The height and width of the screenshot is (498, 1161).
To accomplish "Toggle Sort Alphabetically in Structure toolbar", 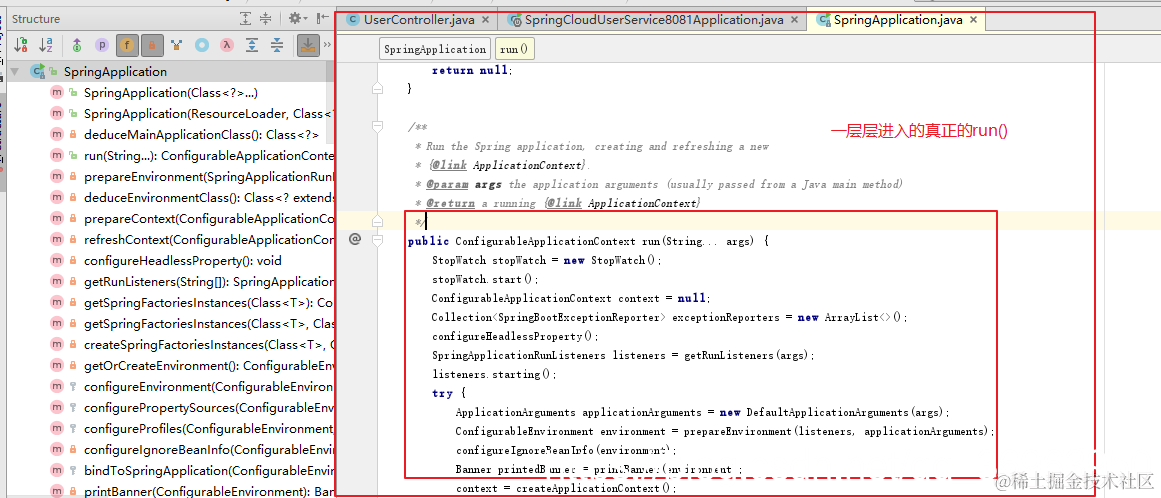I will point(45,45).
